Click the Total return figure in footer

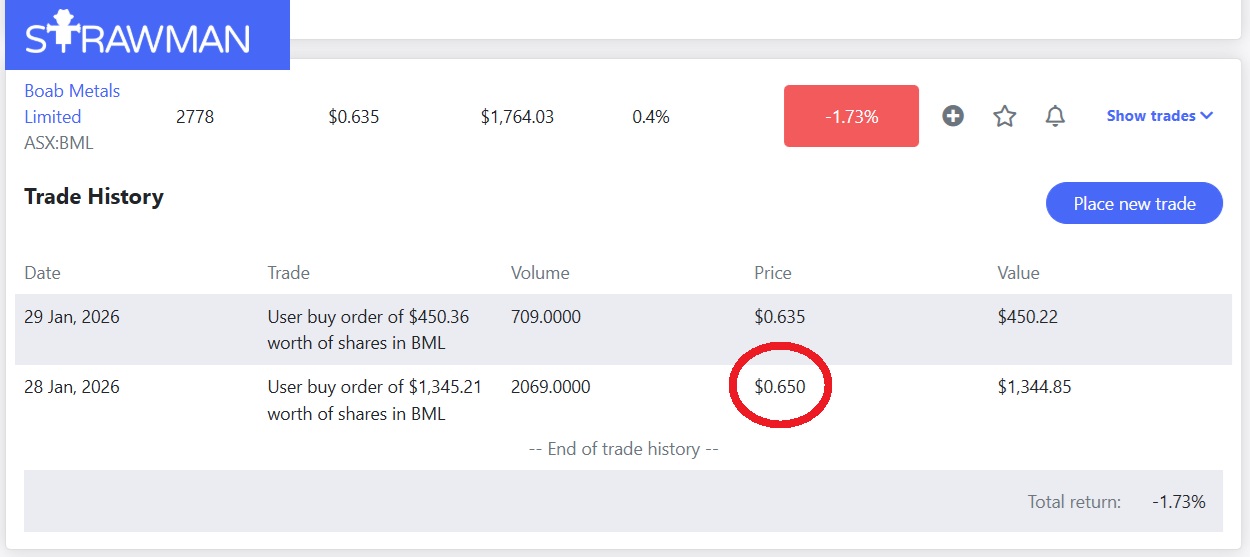point(1179,502)
